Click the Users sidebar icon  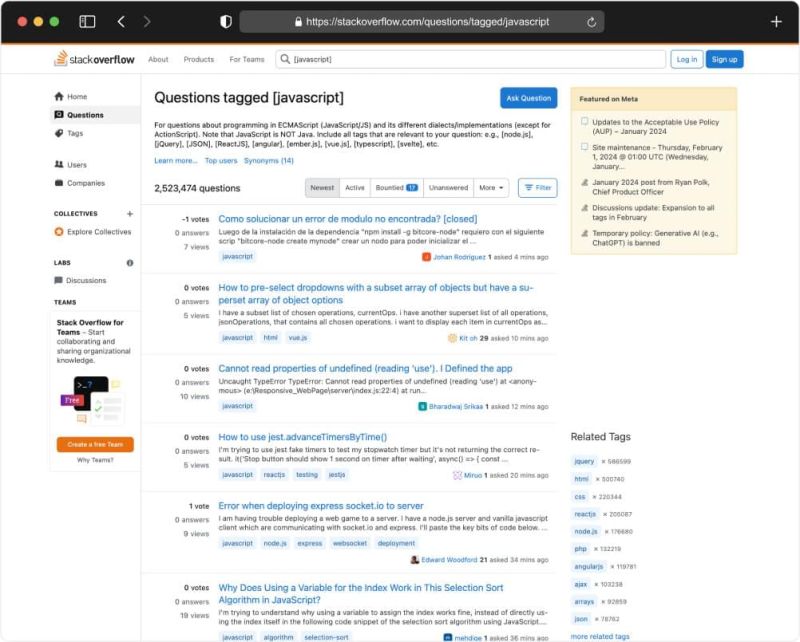(x=60, y=163)
